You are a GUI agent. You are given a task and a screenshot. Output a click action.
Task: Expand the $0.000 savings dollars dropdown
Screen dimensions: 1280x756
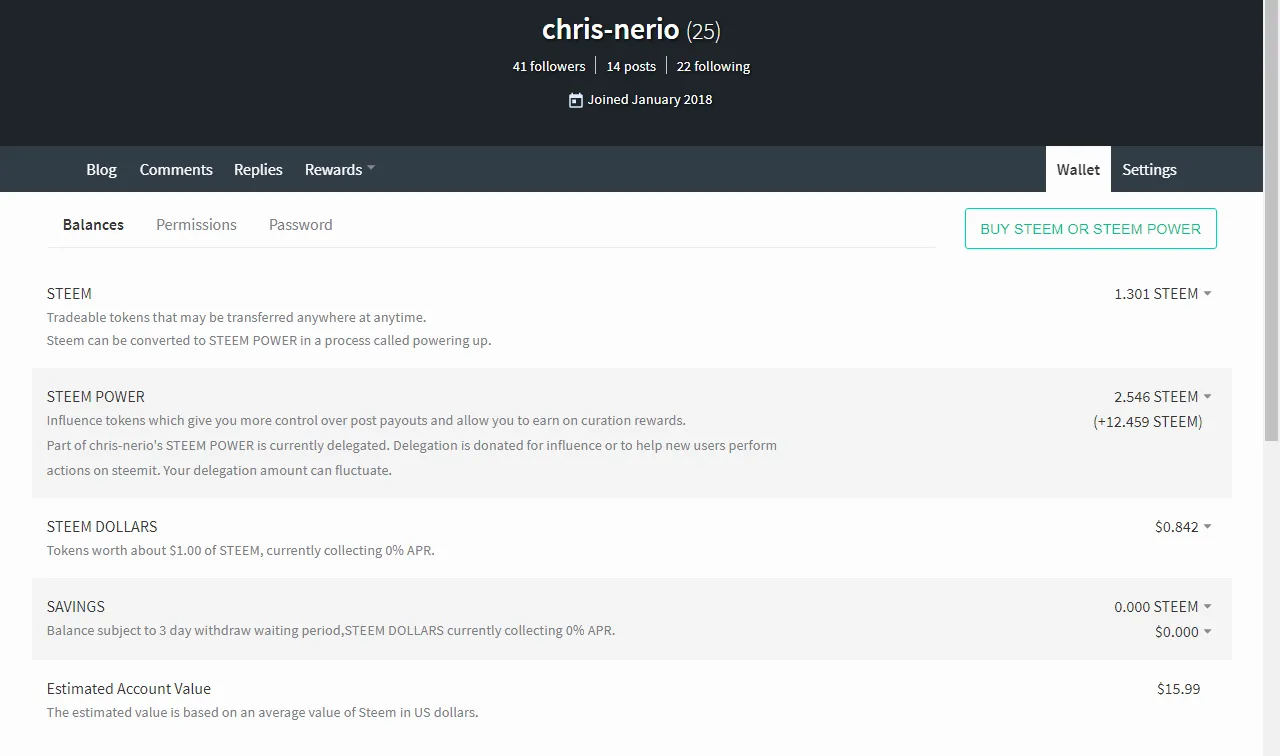pos(1183,632)
